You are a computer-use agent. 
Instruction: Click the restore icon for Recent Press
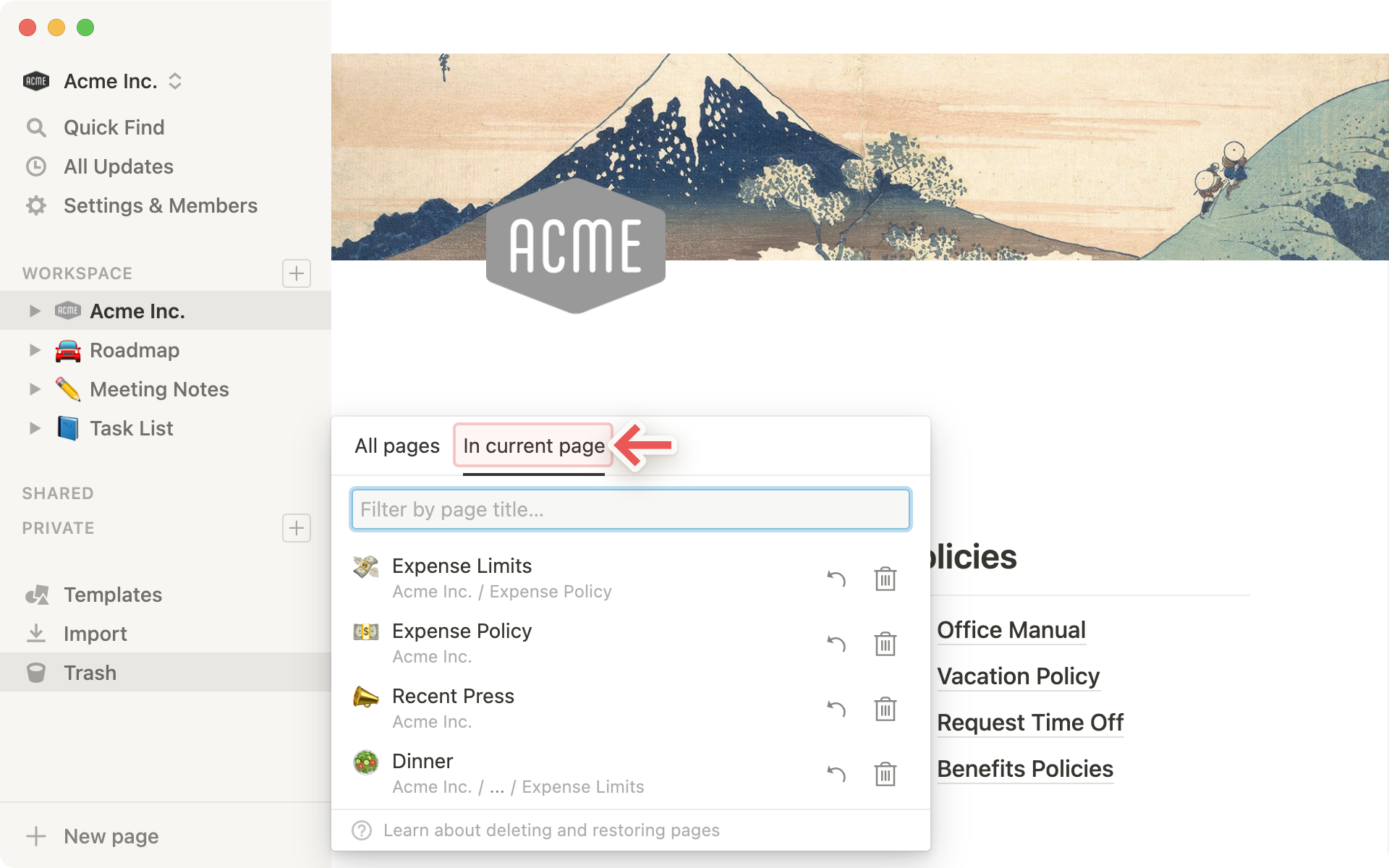pos(836,707)
